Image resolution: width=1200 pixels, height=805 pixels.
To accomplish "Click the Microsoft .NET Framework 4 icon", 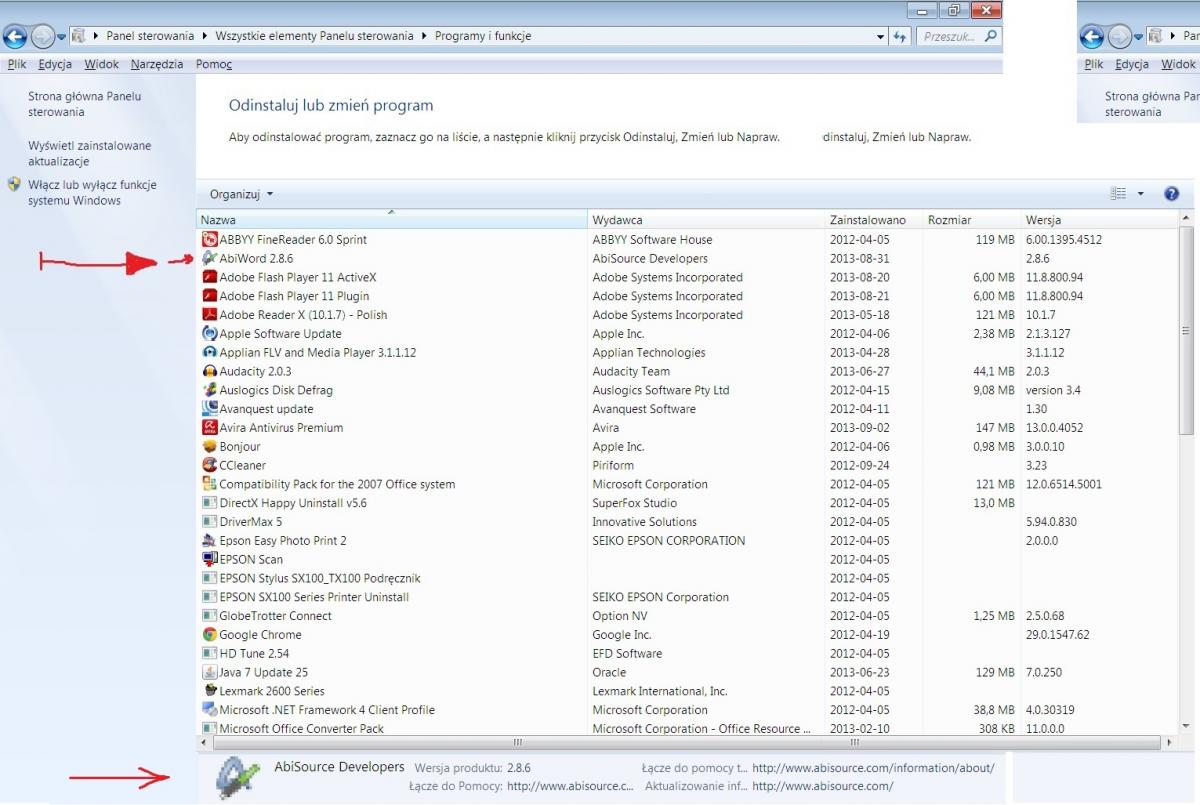I will (x=209, y=709).
